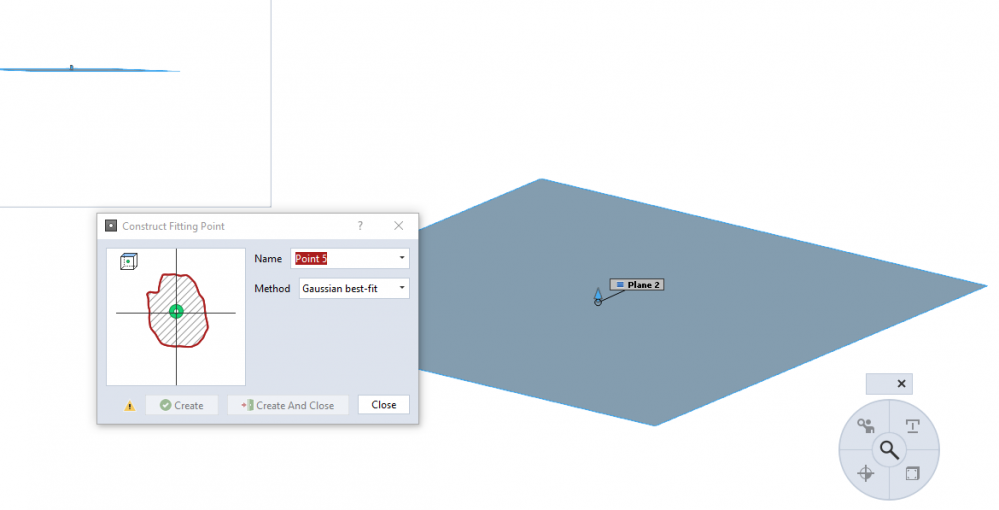
Task: Click the fitting point preview illustration
Action: (176, 317)
